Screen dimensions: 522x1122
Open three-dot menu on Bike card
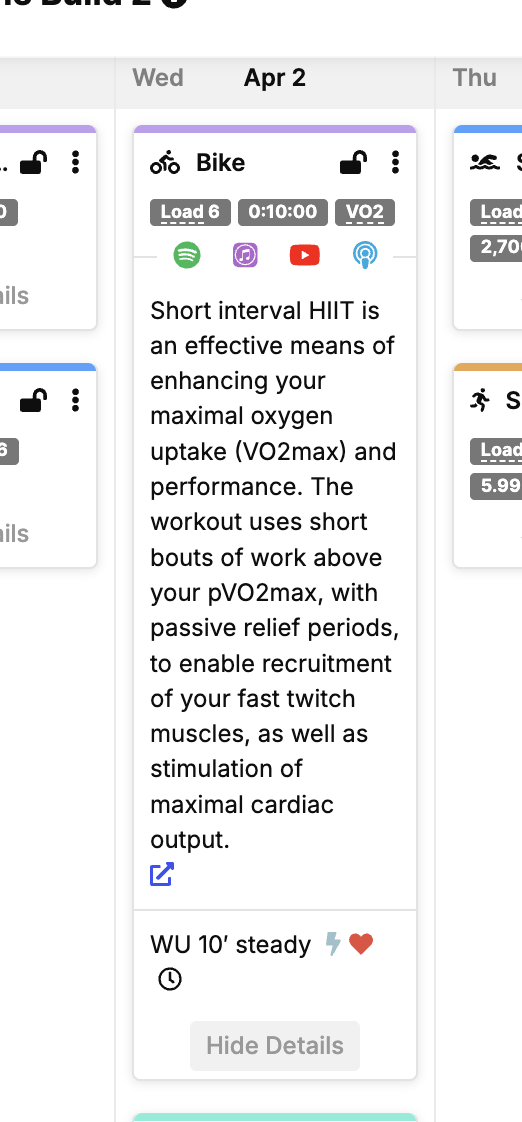[395, 162]
